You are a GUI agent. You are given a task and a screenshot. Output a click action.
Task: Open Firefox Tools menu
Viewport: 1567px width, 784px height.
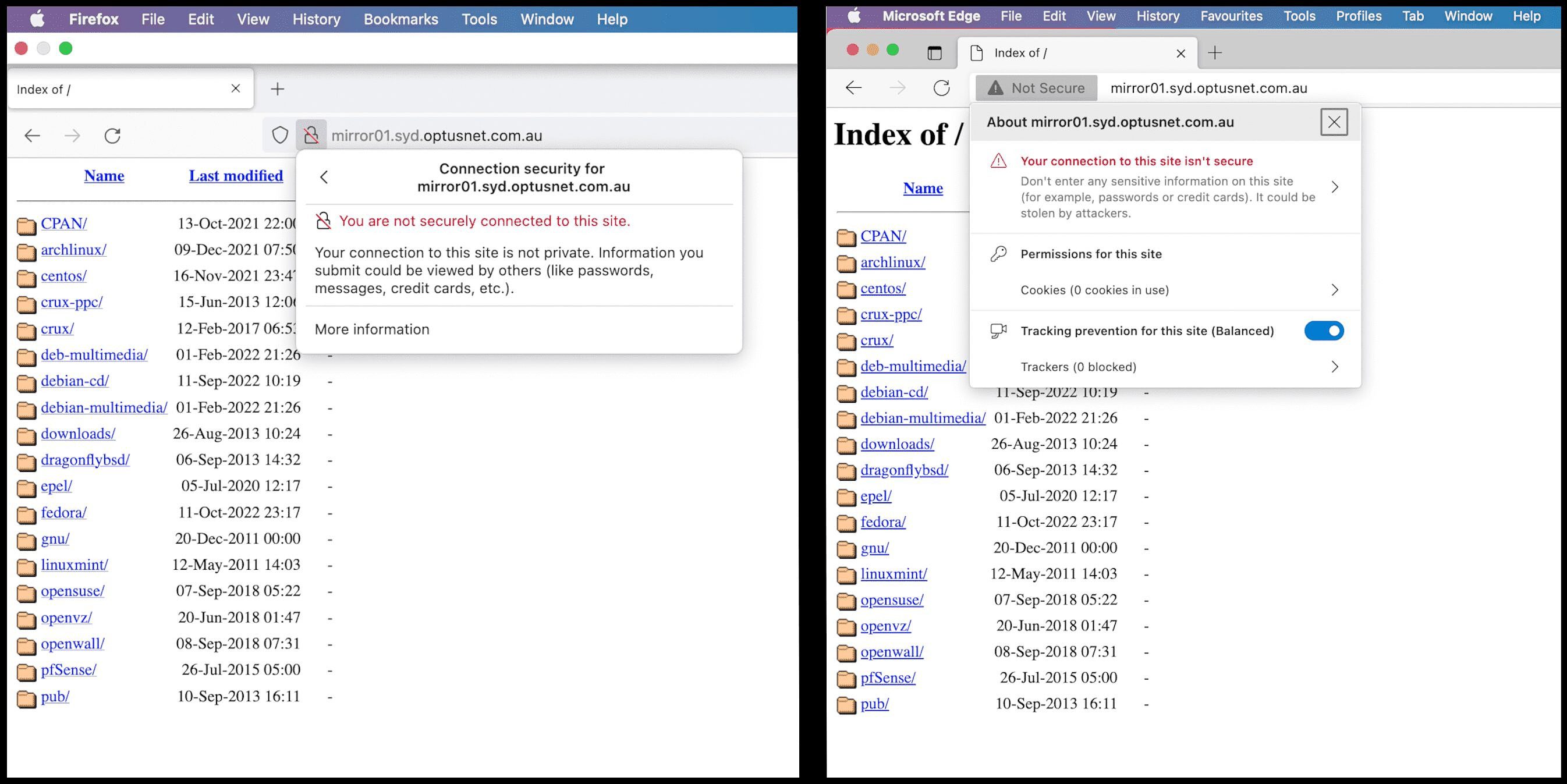tap(479, 19)
